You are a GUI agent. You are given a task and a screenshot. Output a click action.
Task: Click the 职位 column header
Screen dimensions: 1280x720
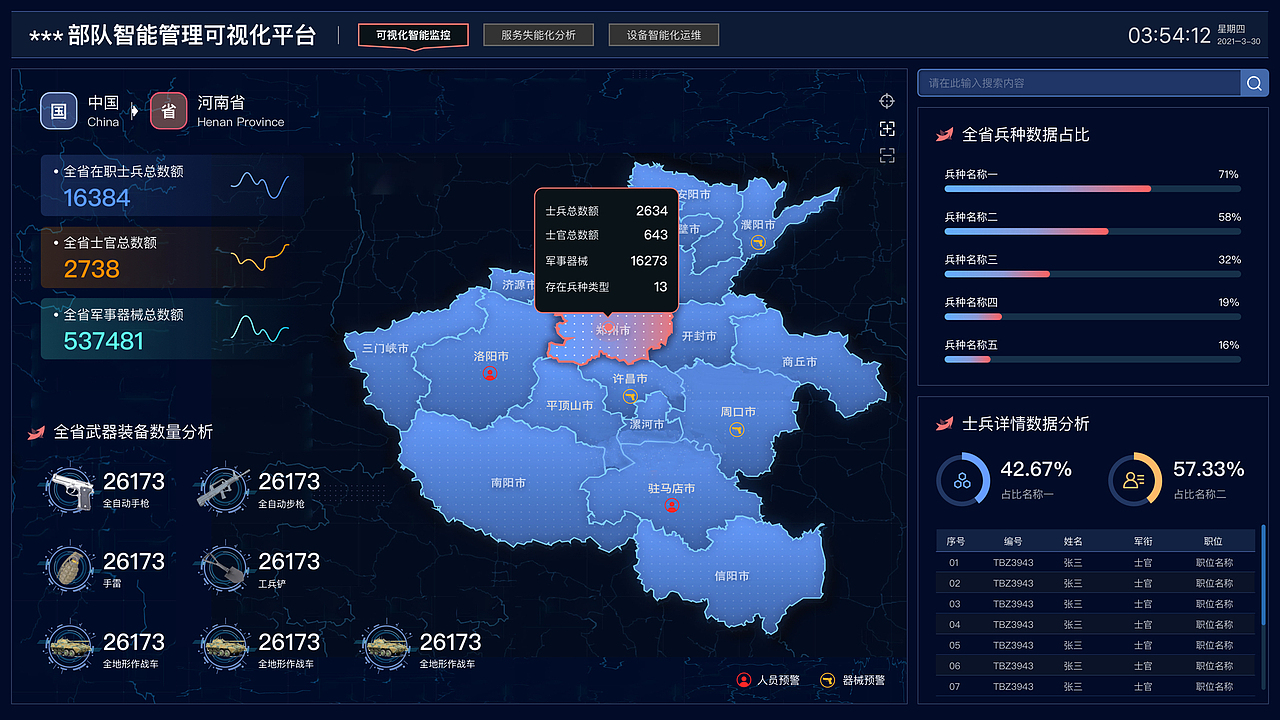pos(1214,541)
